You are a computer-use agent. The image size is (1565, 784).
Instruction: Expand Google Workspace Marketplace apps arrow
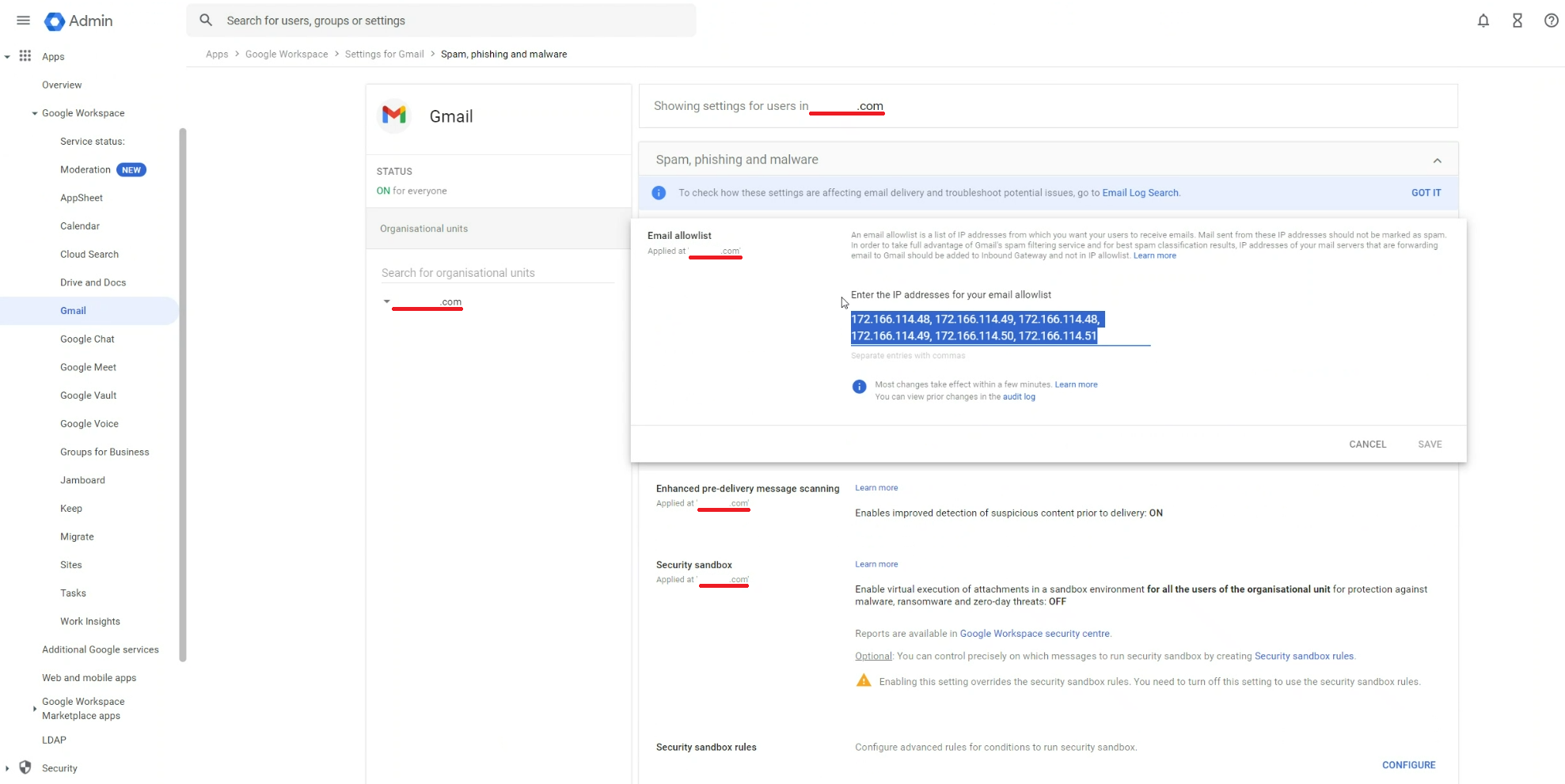point(35,709)
